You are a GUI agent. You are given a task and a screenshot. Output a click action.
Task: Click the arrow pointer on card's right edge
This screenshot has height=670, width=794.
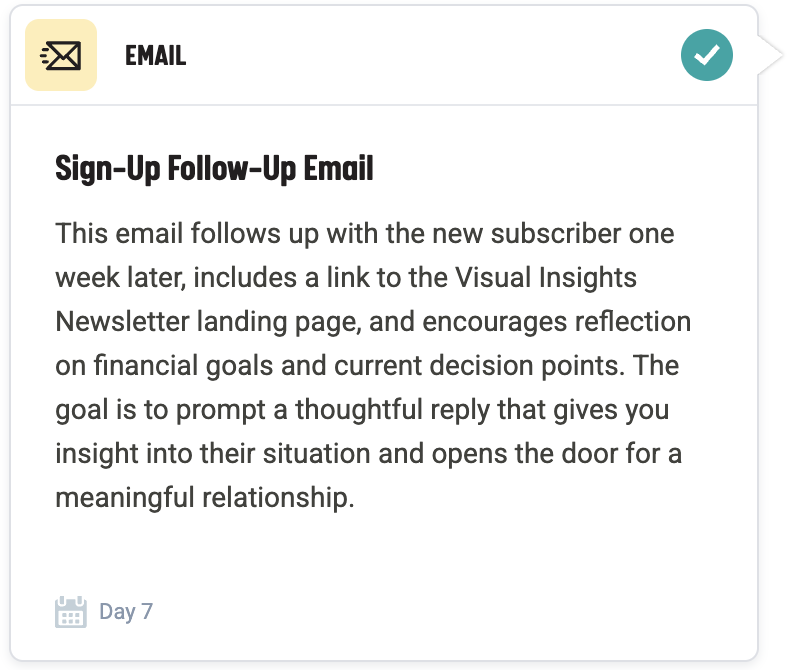coord(769,55)
